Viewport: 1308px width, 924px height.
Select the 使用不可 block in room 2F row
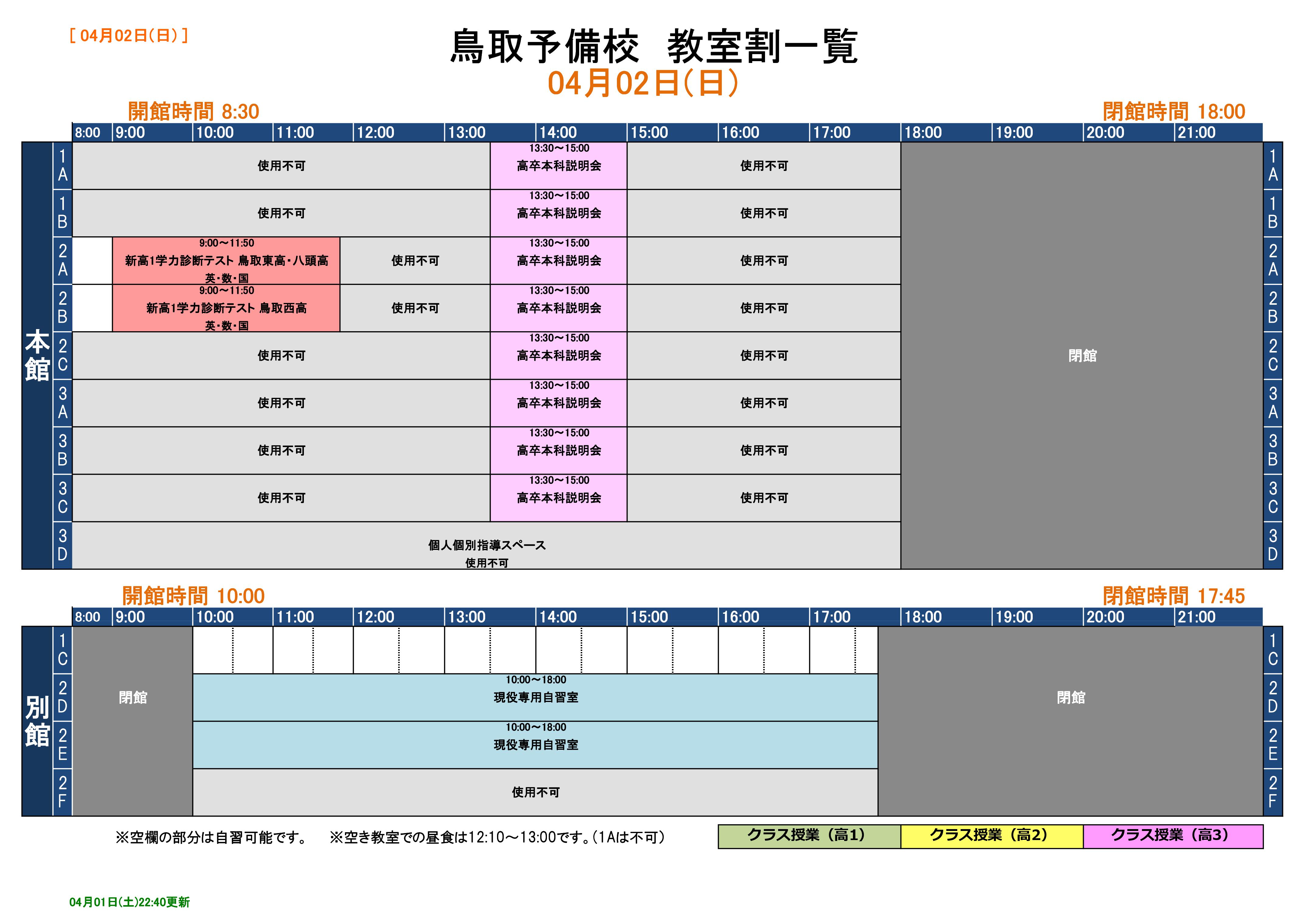(535, 792)
